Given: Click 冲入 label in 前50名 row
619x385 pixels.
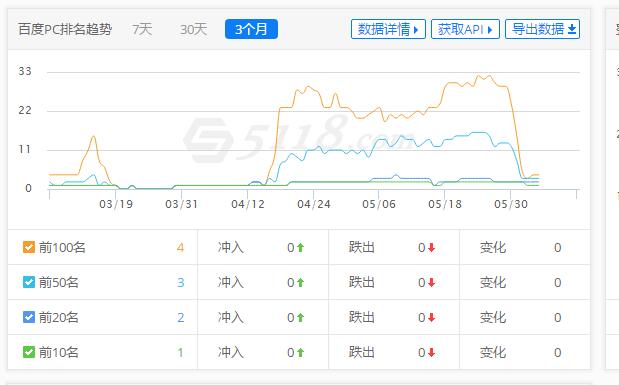Looking at the screenshot, I should click(231, 282).
